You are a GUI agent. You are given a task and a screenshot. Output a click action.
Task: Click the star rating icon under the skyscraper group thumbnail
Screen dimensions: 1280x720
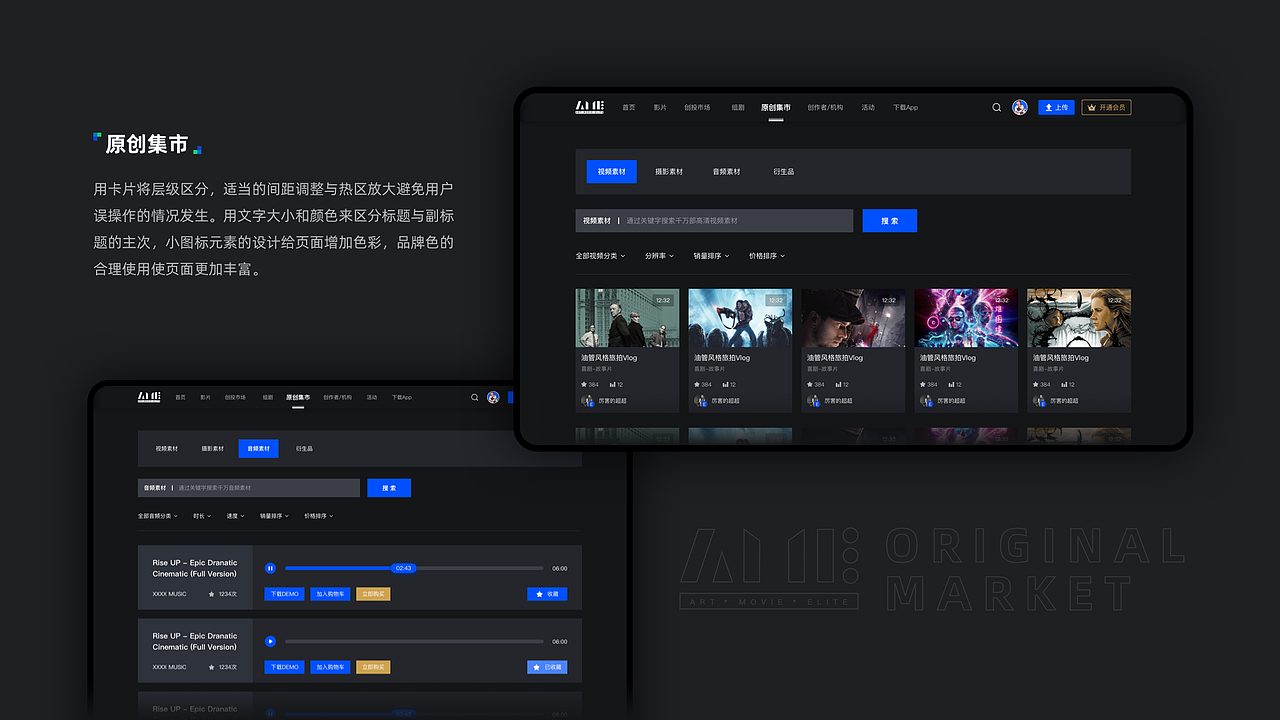click(584, 384)
